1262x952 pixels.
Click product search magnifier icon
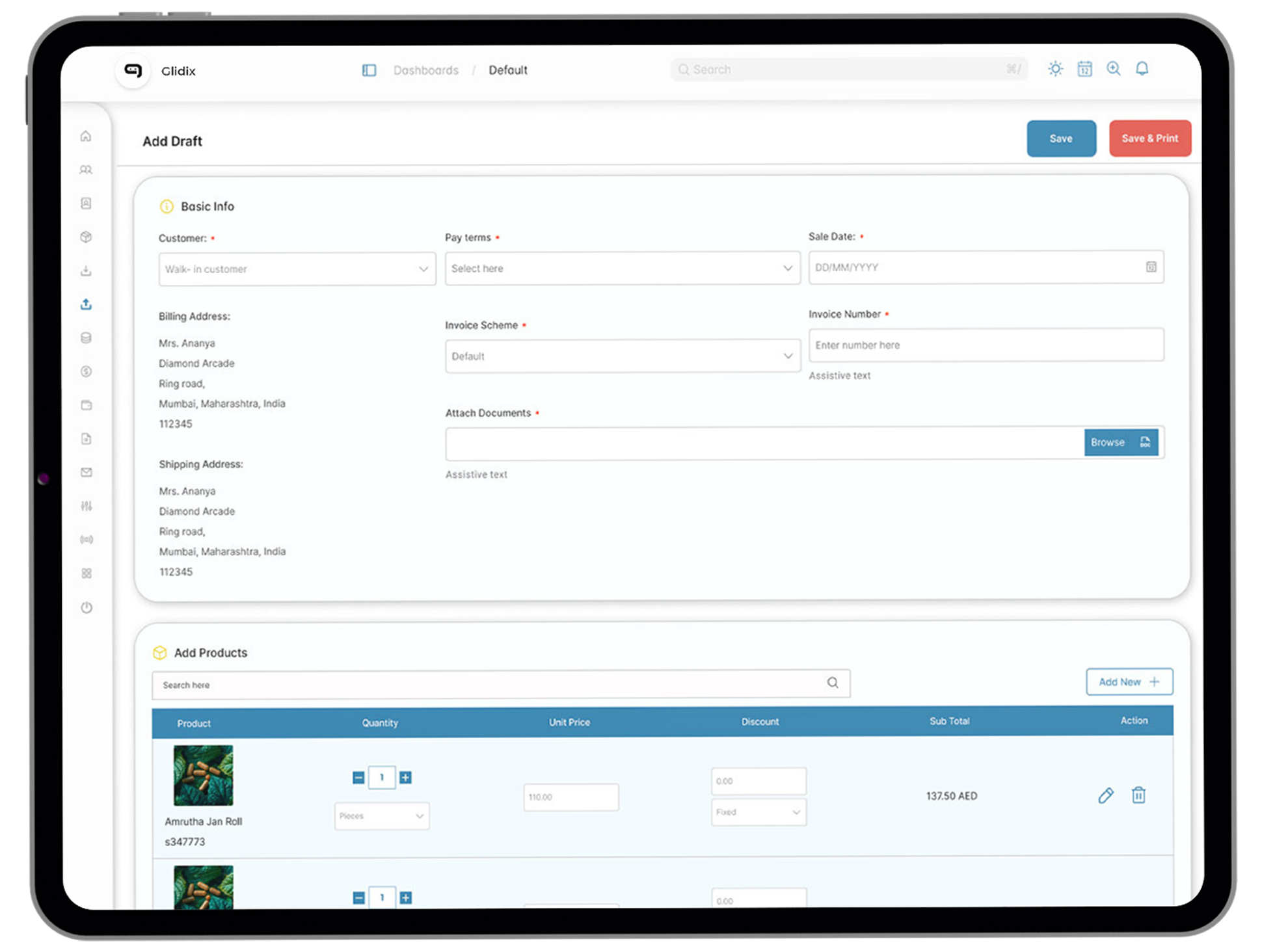pyautogui.click(x=833, y=682)
